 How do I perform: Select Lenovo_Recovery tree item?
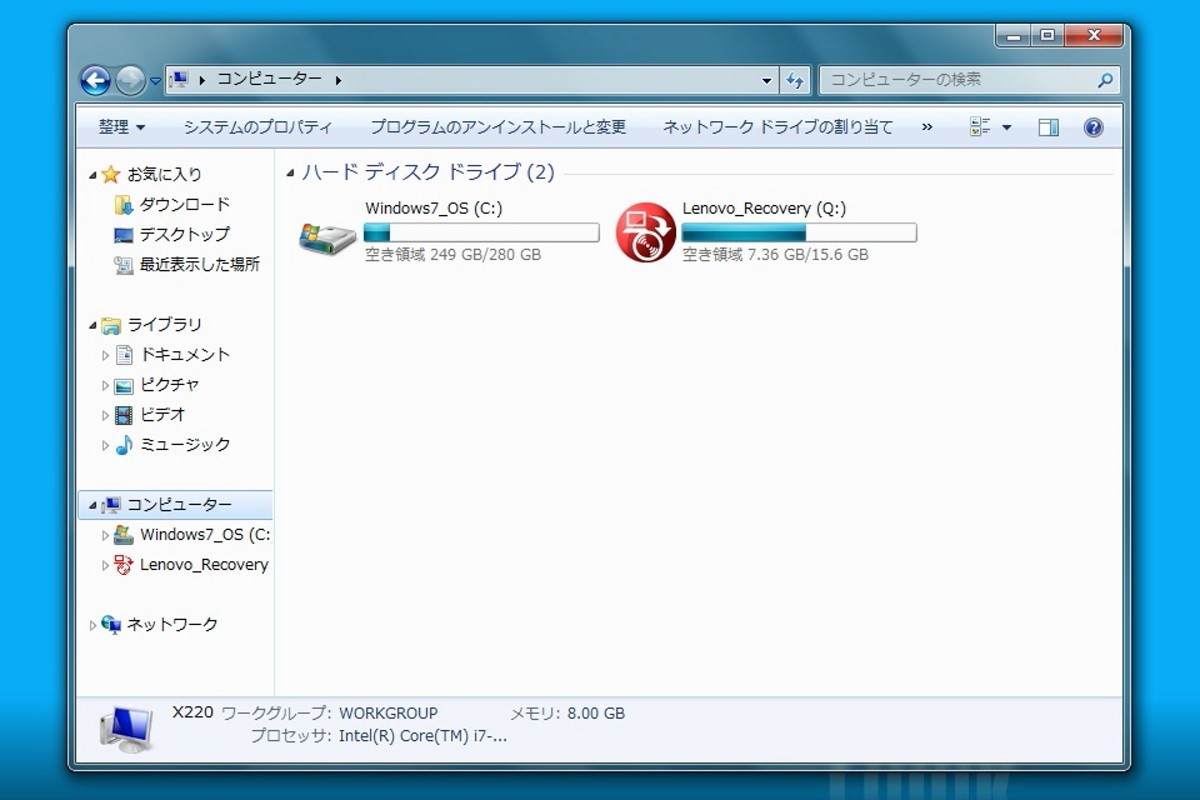204,564
